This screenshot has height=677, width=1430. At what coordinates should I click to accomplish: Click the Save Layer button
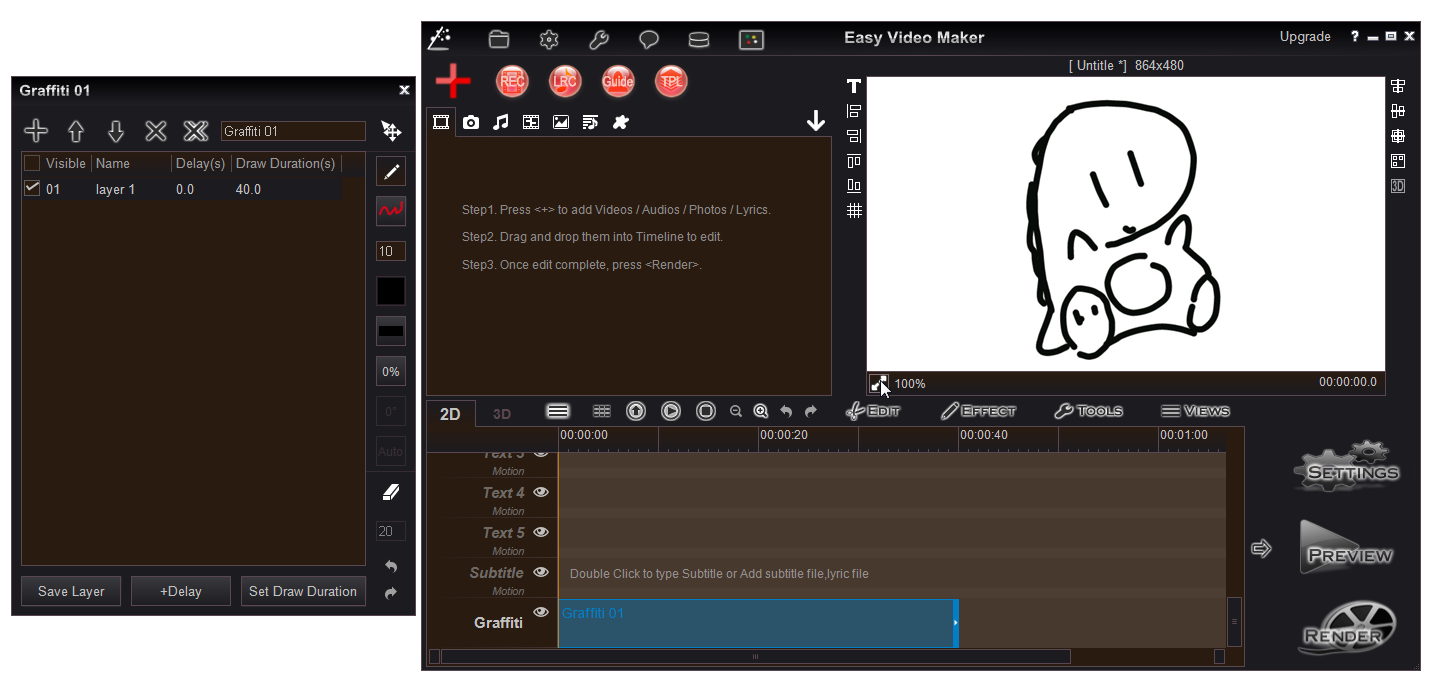pos(71,591)
